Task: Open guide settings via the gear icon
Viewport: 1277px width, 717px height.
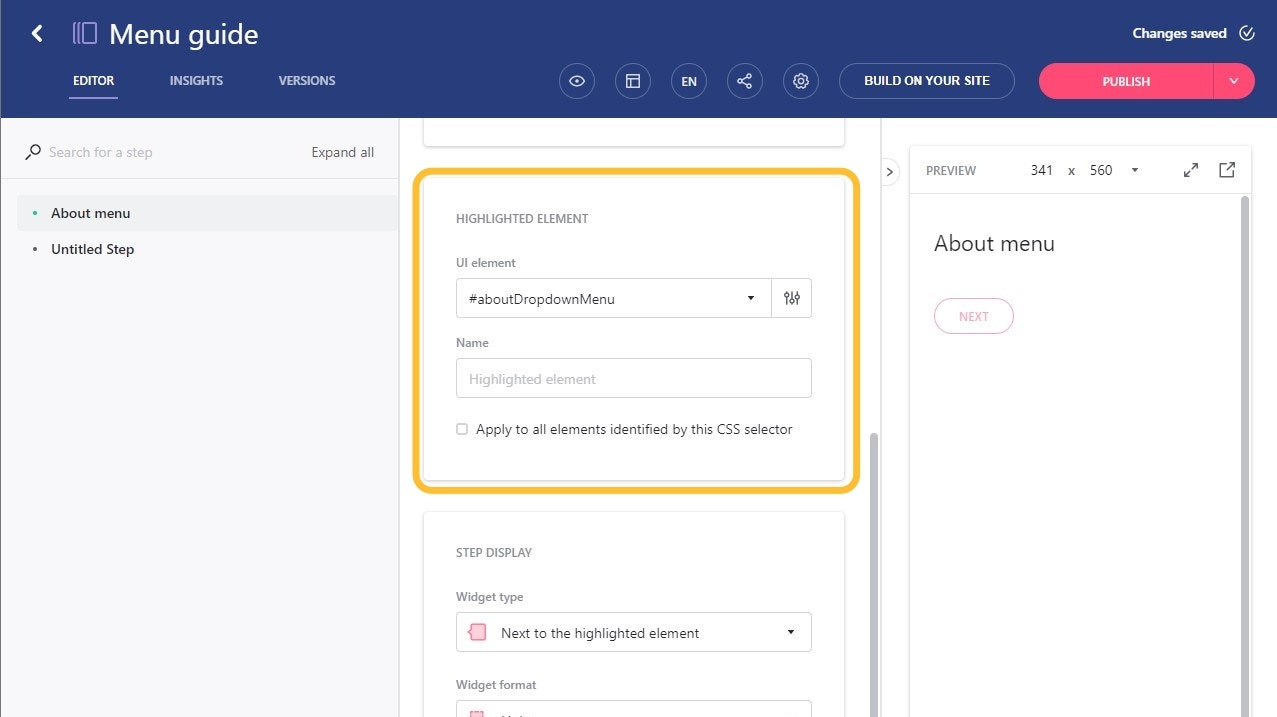Action: 800,81
